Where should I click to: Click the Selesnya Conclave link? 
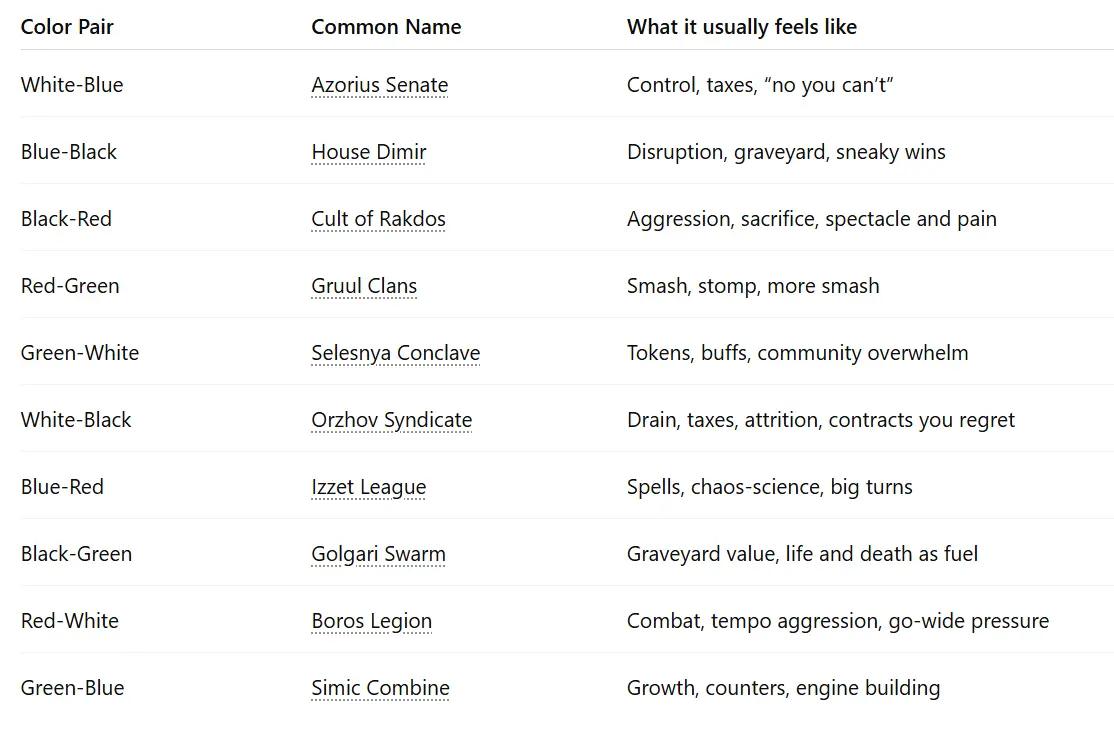click(x=395, y=353)
